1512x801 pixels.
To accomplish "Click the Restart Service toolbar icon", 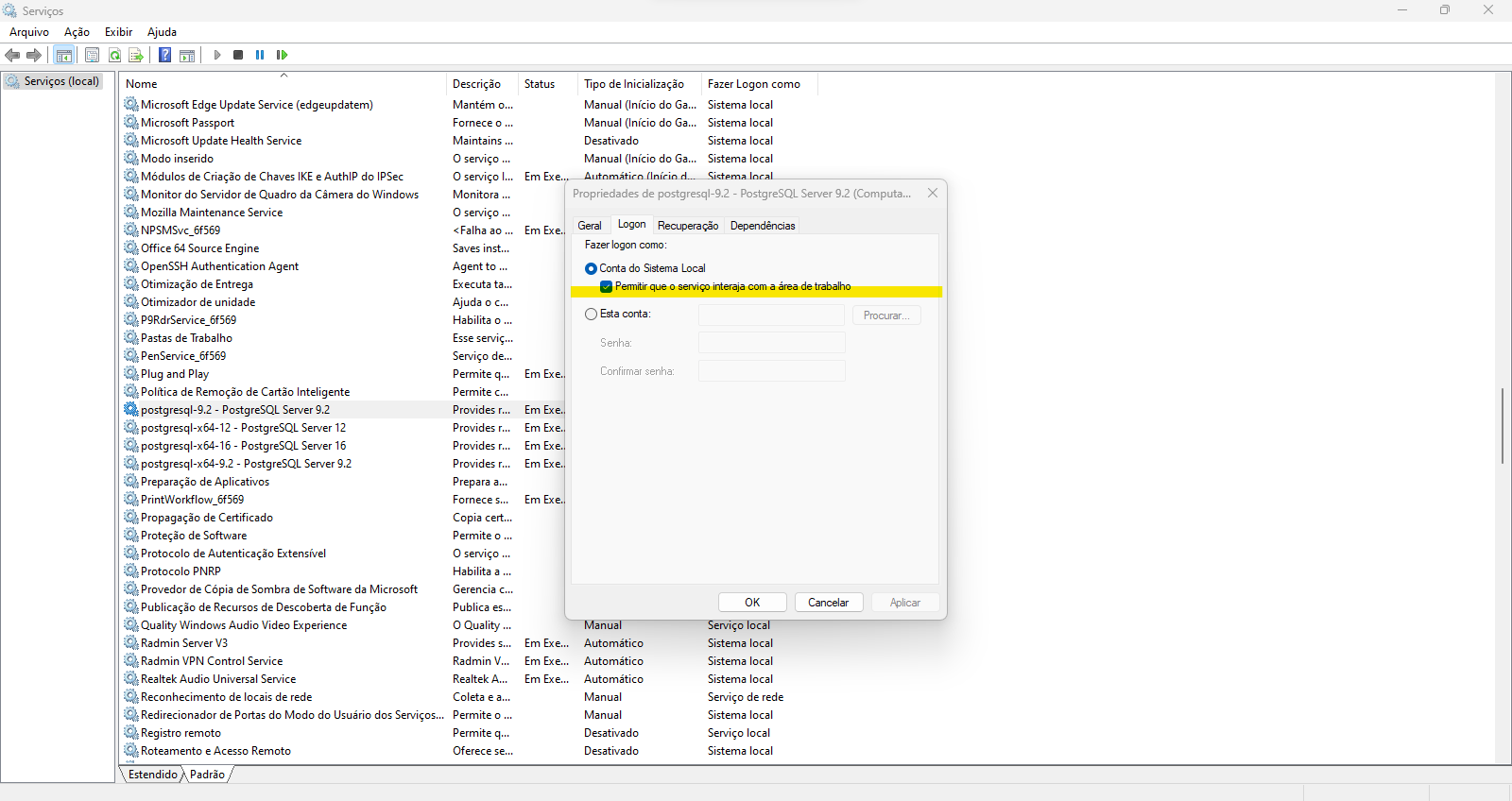I will point(282,55).
